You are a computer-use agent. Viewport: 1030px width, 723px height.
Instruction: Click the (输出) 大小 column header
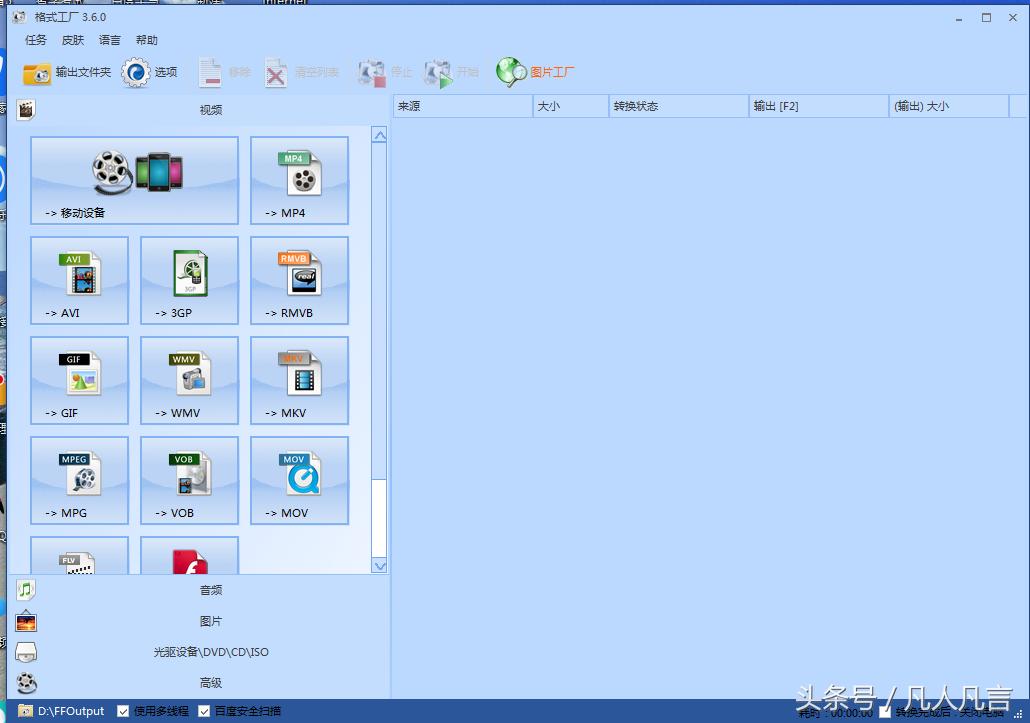[x=949, y=106]
